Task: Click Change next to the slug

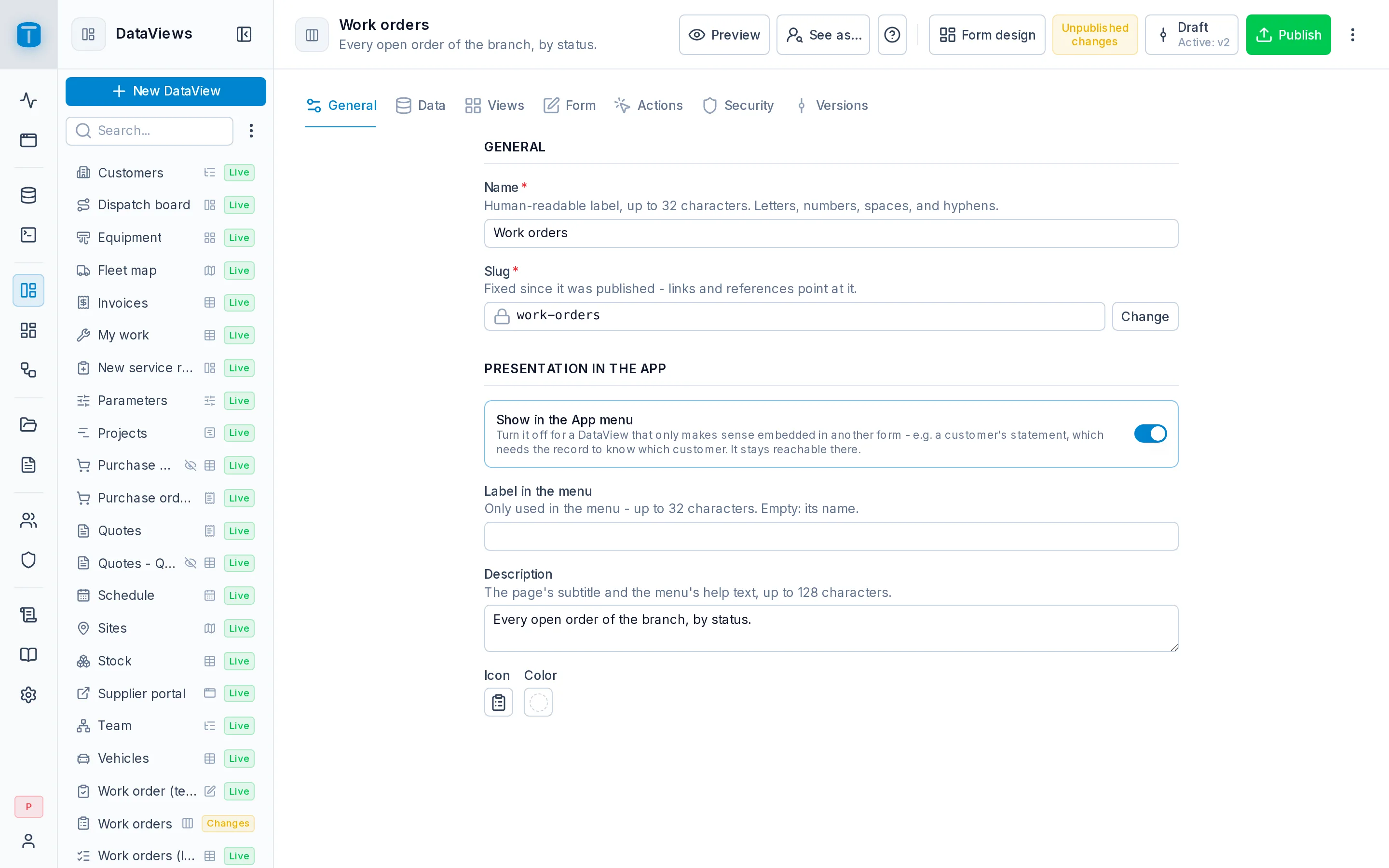Action: click(1144, 316)
